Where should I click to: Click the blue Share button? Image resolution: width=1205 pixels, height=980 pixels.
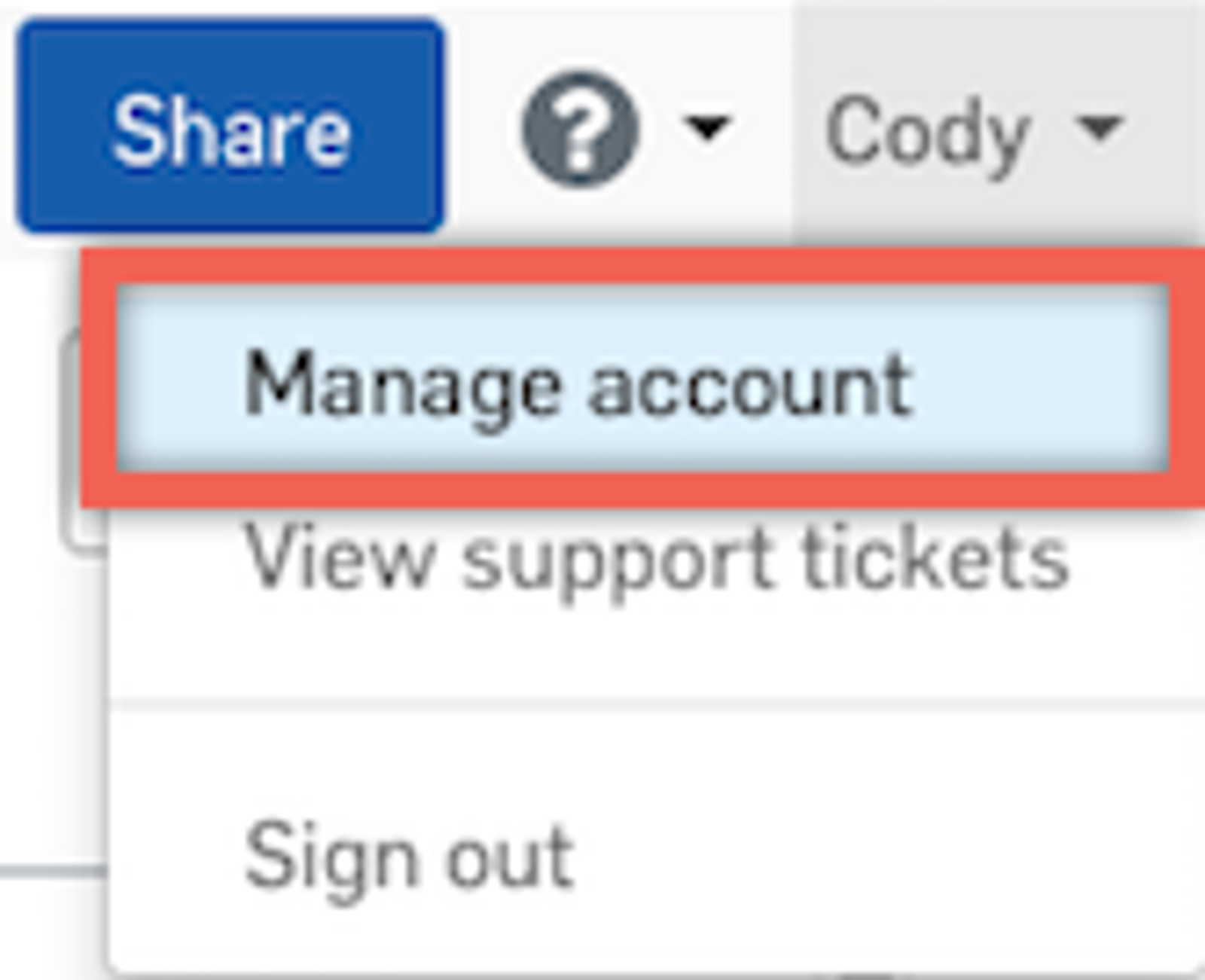coord(230,127)
